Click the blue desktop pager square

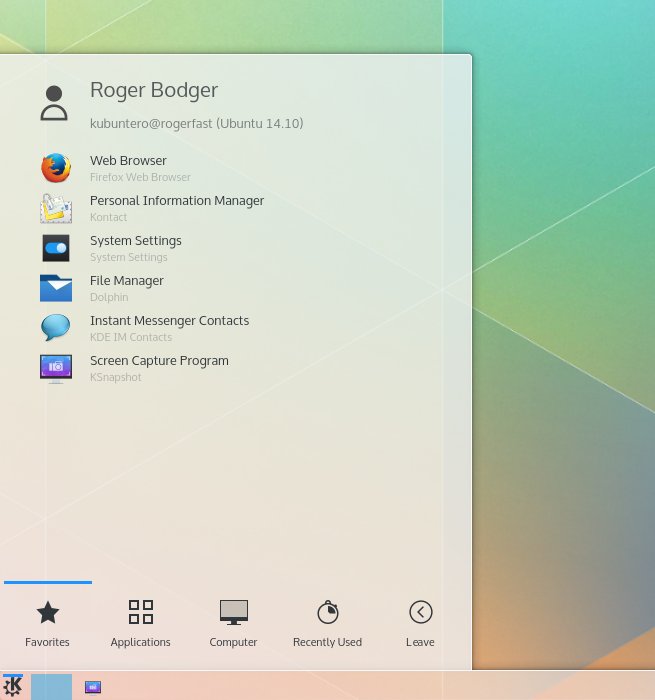click(51, 687)
